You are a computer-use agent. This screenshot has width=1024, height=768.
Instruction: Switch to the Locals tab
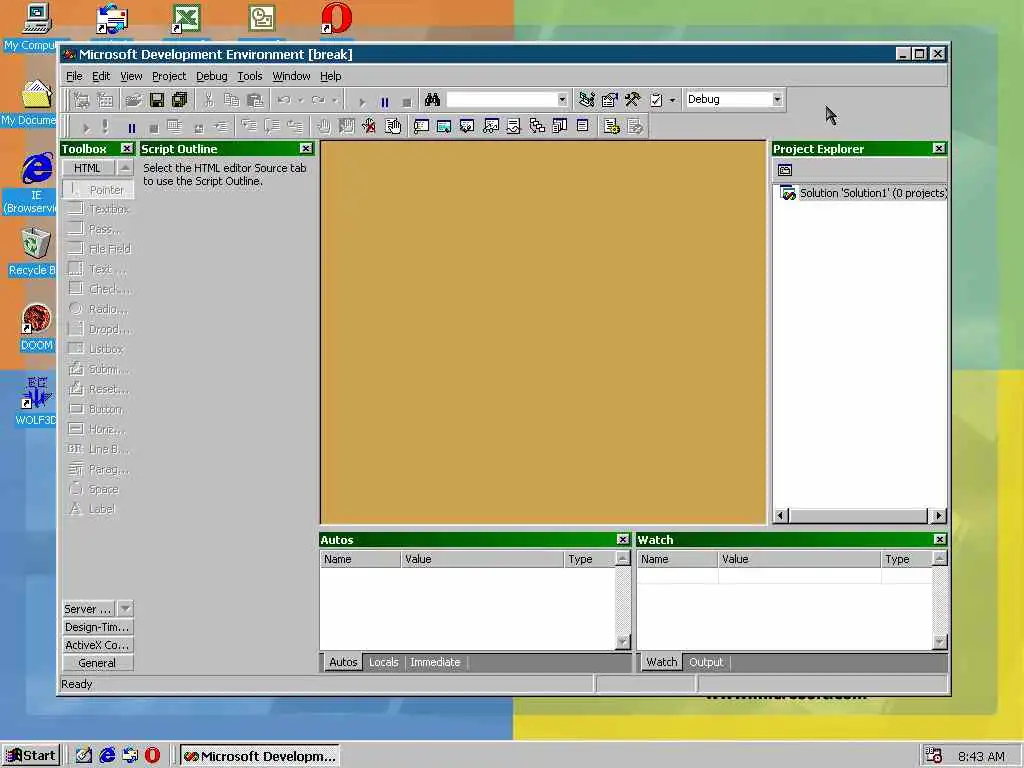(x=383, y=662)
